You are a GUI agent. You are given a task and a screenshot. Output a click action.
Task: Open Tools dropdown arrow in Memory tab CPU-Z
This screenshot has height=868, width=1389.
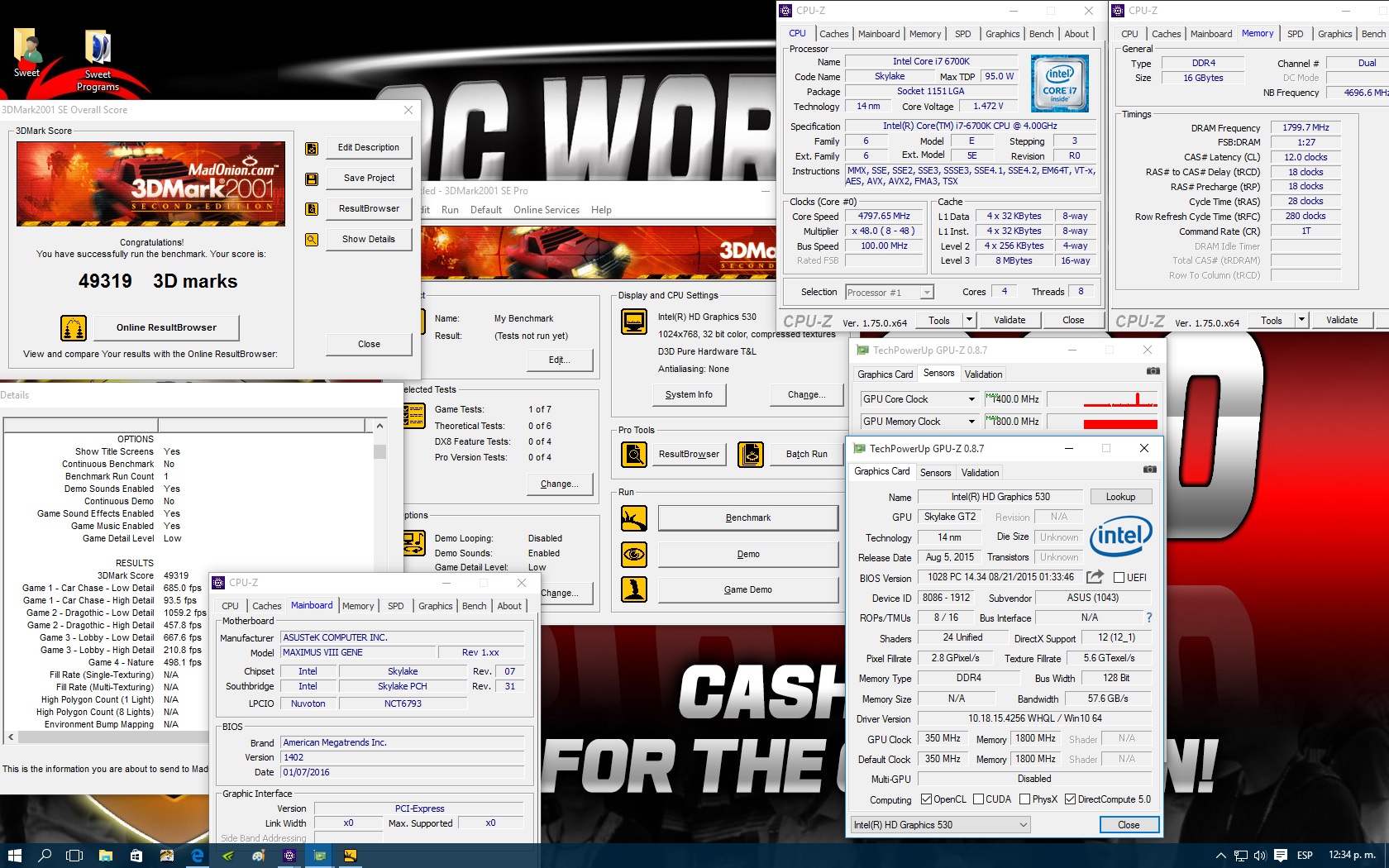click(x=1302, y=320)
